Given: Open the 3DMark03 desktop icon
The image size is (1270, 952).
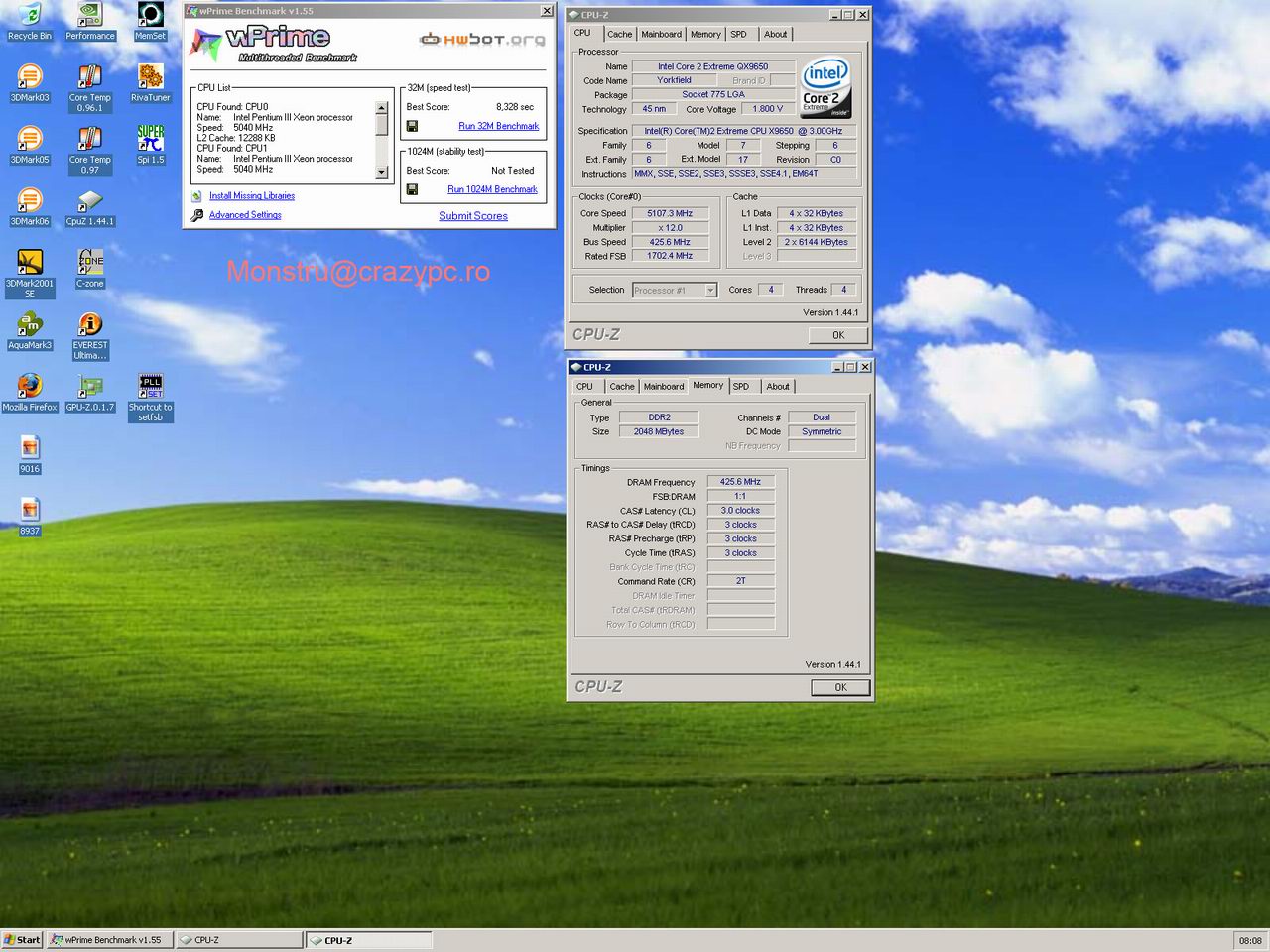Looking at the screenshot, I should [x=30, y=84].
